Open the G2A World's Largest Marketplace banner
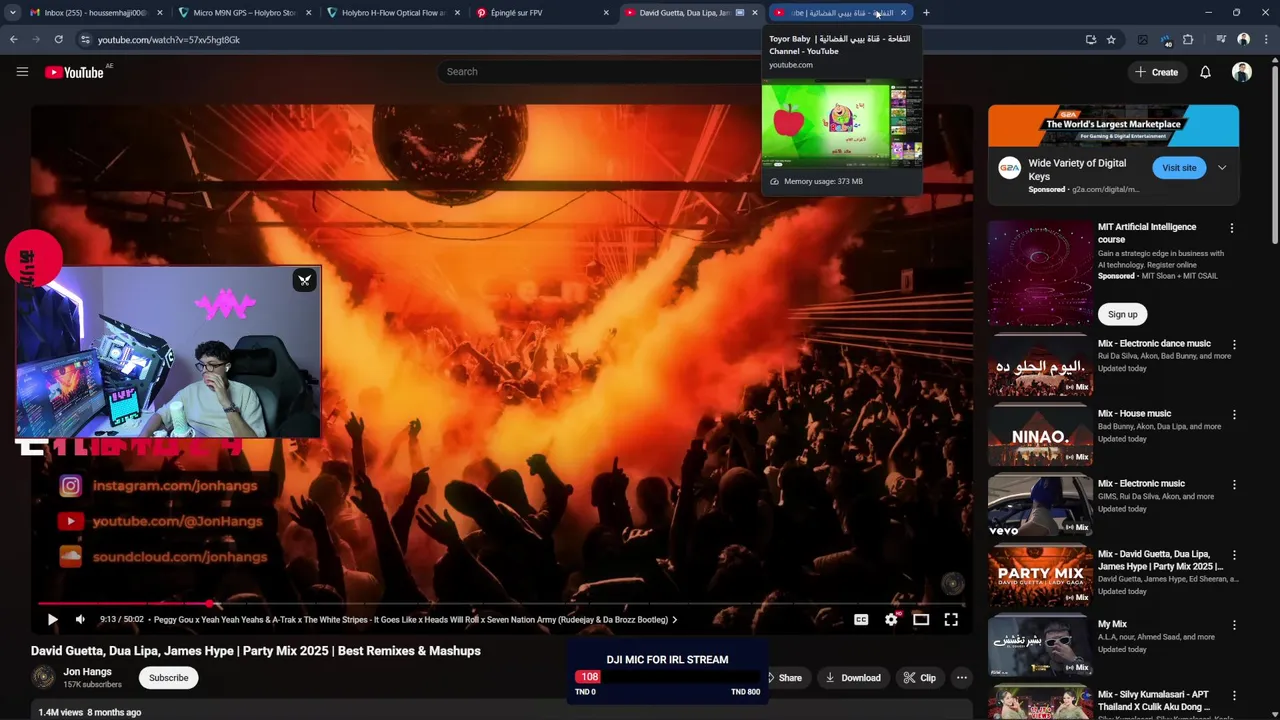 coord(1113,126)
